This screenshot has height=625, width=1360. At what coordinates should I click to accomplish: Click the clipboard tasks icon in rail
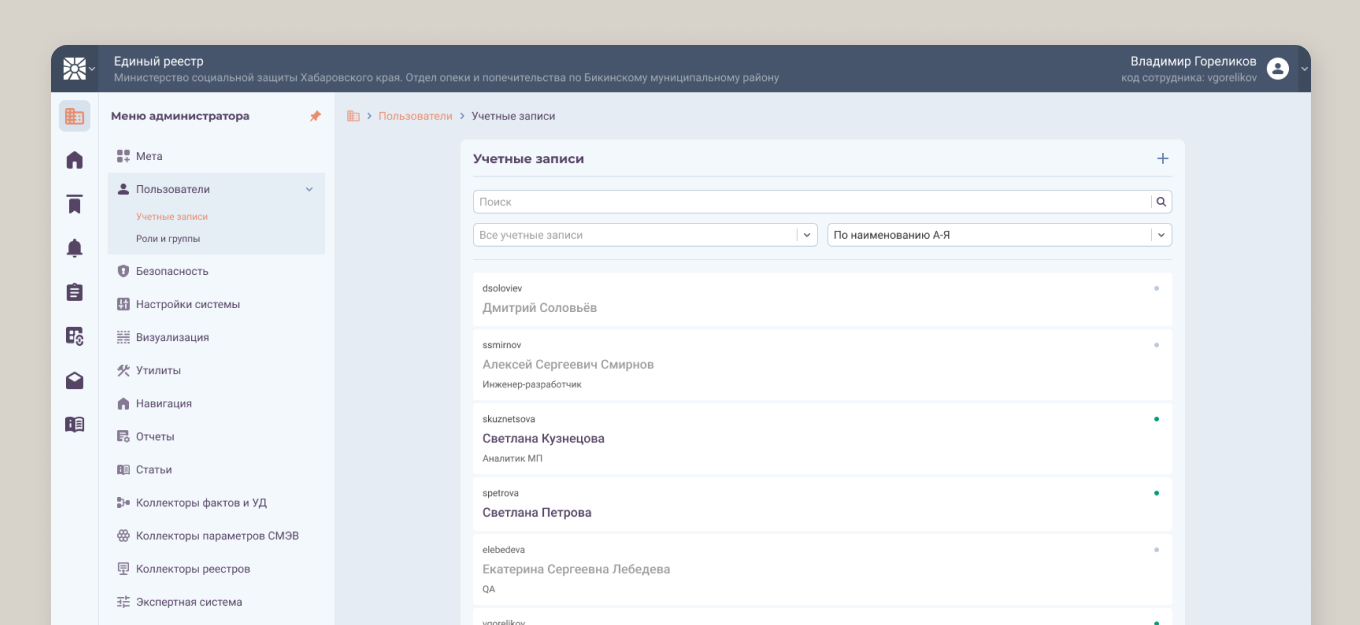pyautogui.click(x=74, y=292)
